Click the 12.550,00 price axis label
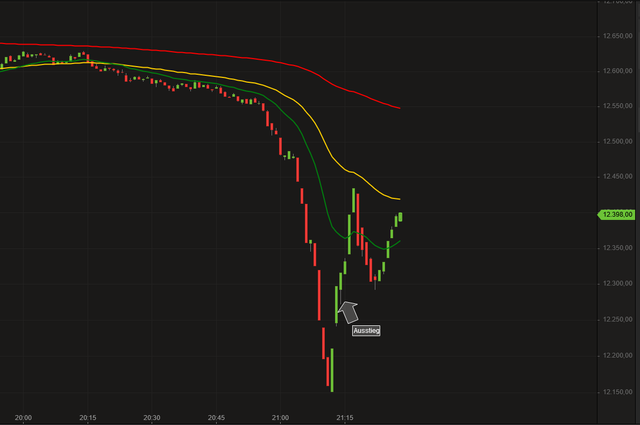Image resolution: width=640 pixels, height=425 pixels. (x=618, y=106)
